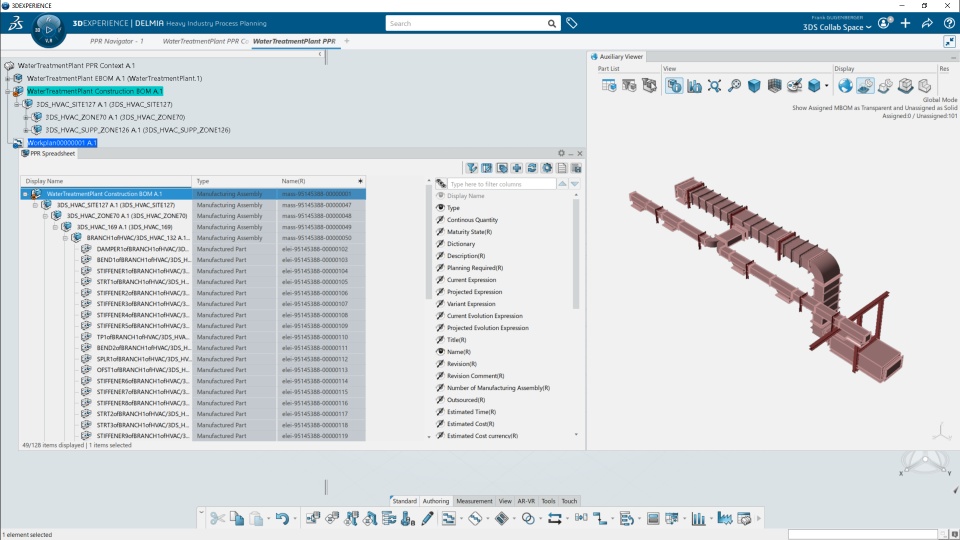Switch to Tools toolbar tab

coord(548,501)
